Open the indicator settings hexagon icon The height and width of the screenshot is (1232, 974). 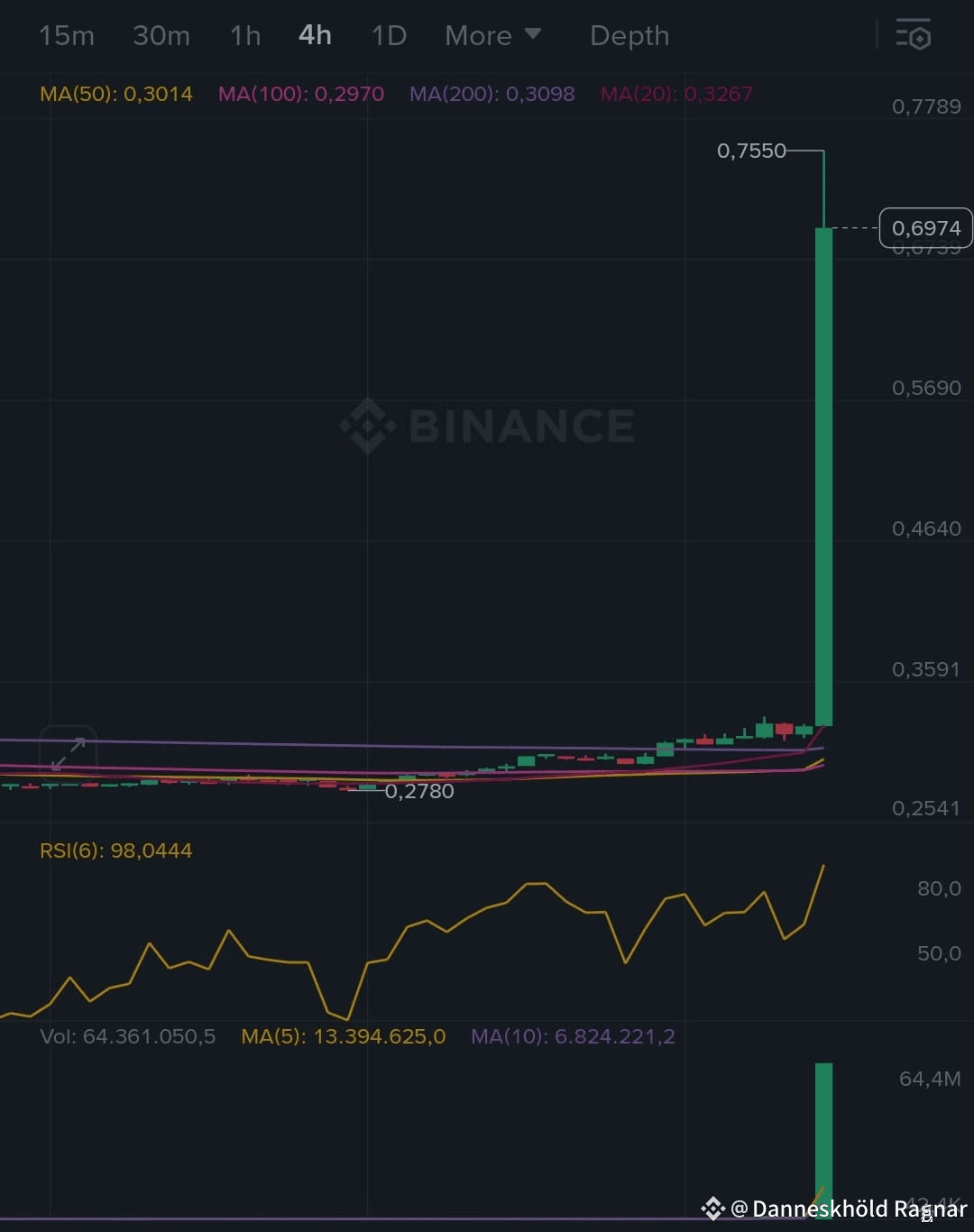click(x=914, y=36)
